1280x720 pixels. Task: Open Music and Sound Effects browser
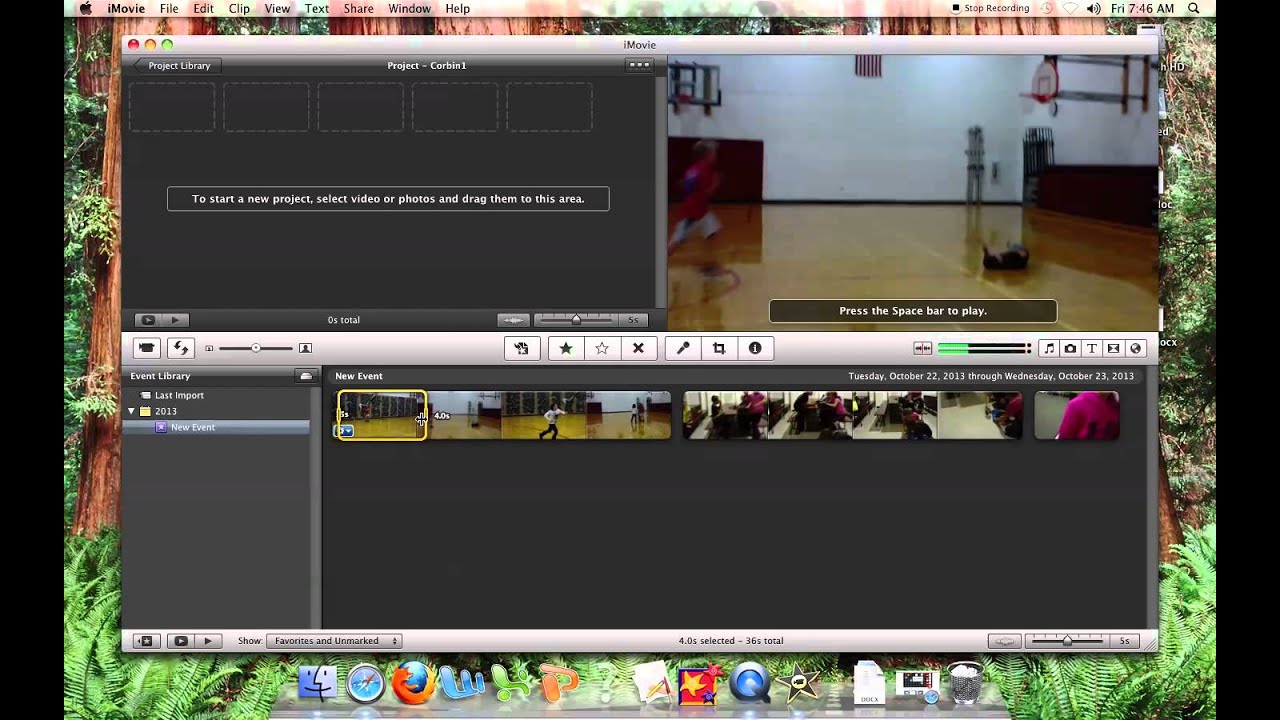tap(1049, 348)
